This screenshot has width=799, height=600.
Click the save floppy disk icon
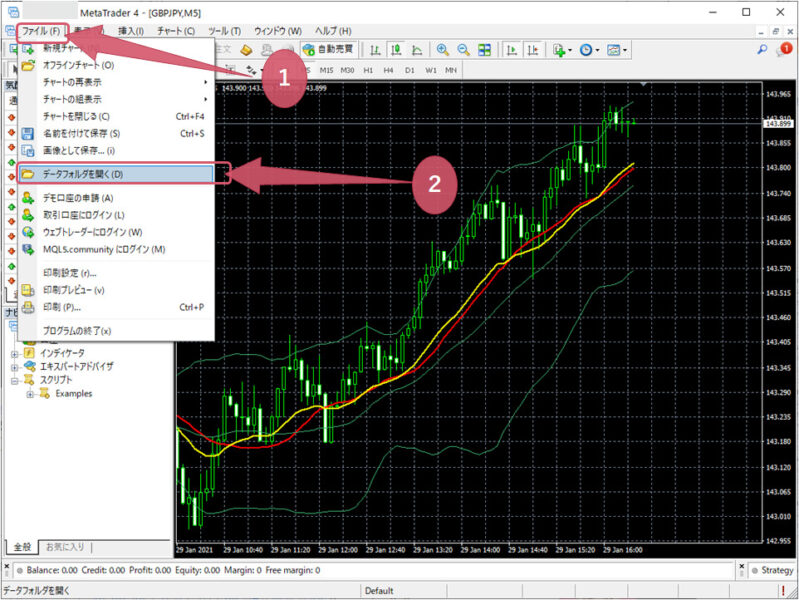pos(28,134)
